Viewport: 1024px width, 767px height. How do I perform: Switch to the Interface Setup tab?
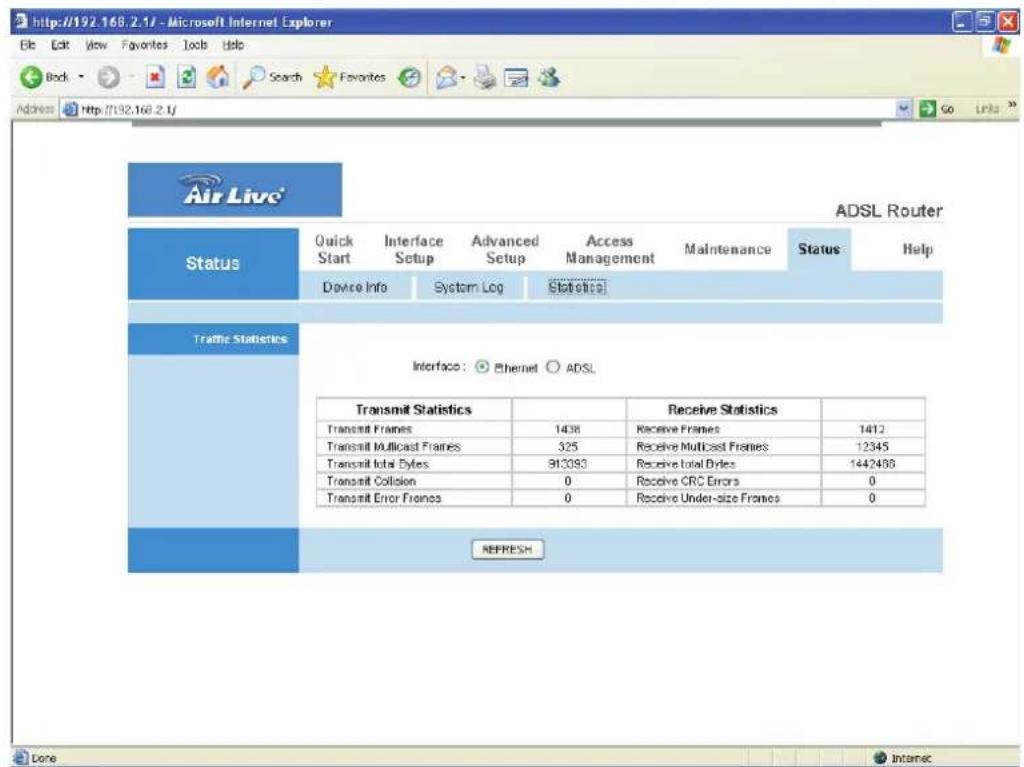click(414, 250)
